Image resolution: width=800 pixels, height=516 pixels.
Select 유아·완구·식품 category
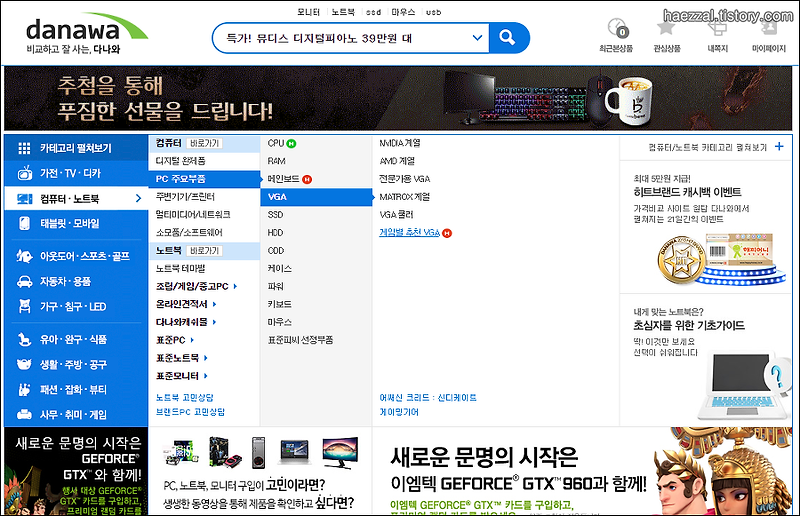point(76,339)
